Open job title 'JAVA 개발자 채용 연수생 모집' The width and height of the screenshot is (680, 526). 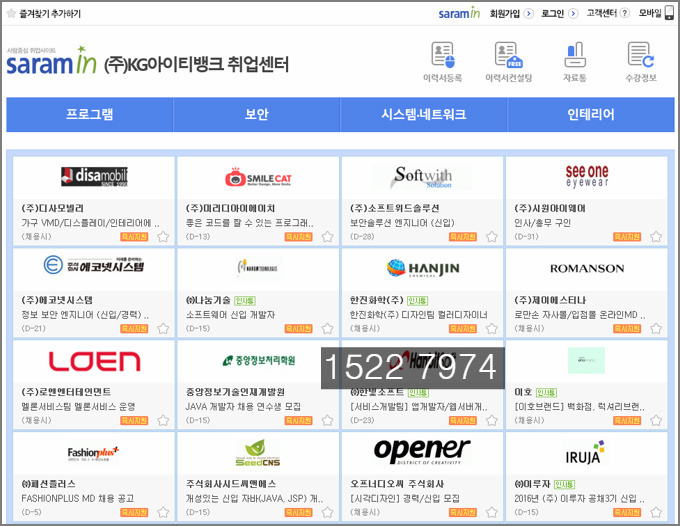coord(243,407)
